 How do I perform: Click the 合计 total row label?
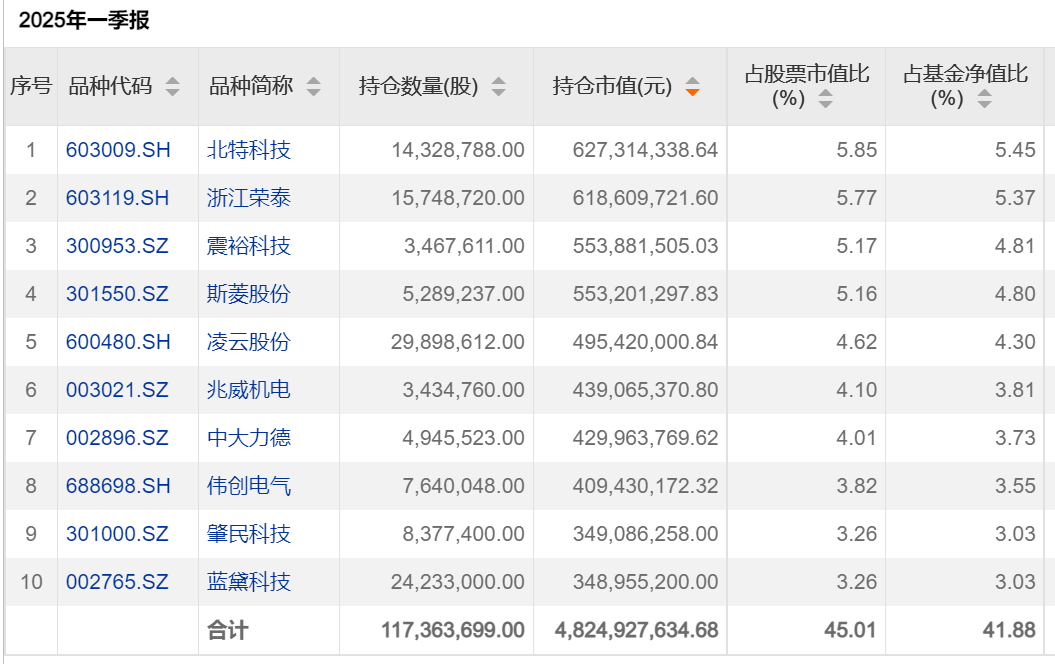(x=228, y=630)
